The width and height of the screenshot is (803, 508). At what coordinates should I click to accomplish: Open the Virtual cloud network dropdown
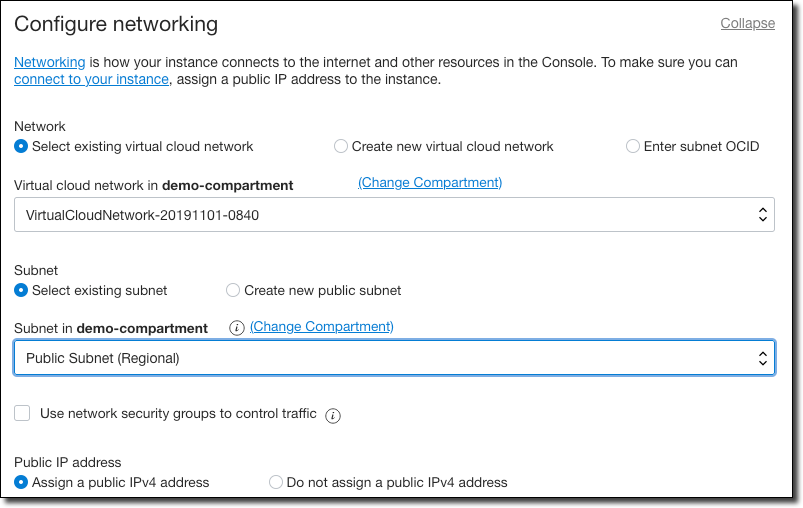click(394, 214)
